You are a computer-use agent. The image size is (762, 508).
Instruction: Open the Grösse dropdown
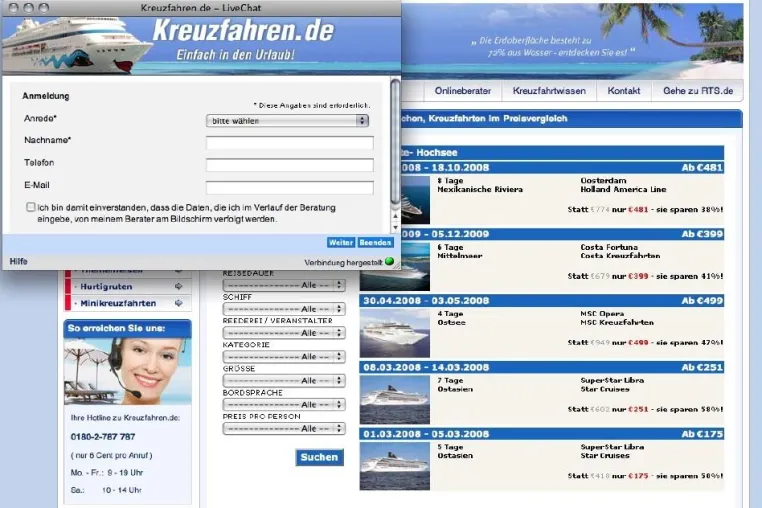pos(284,380)
